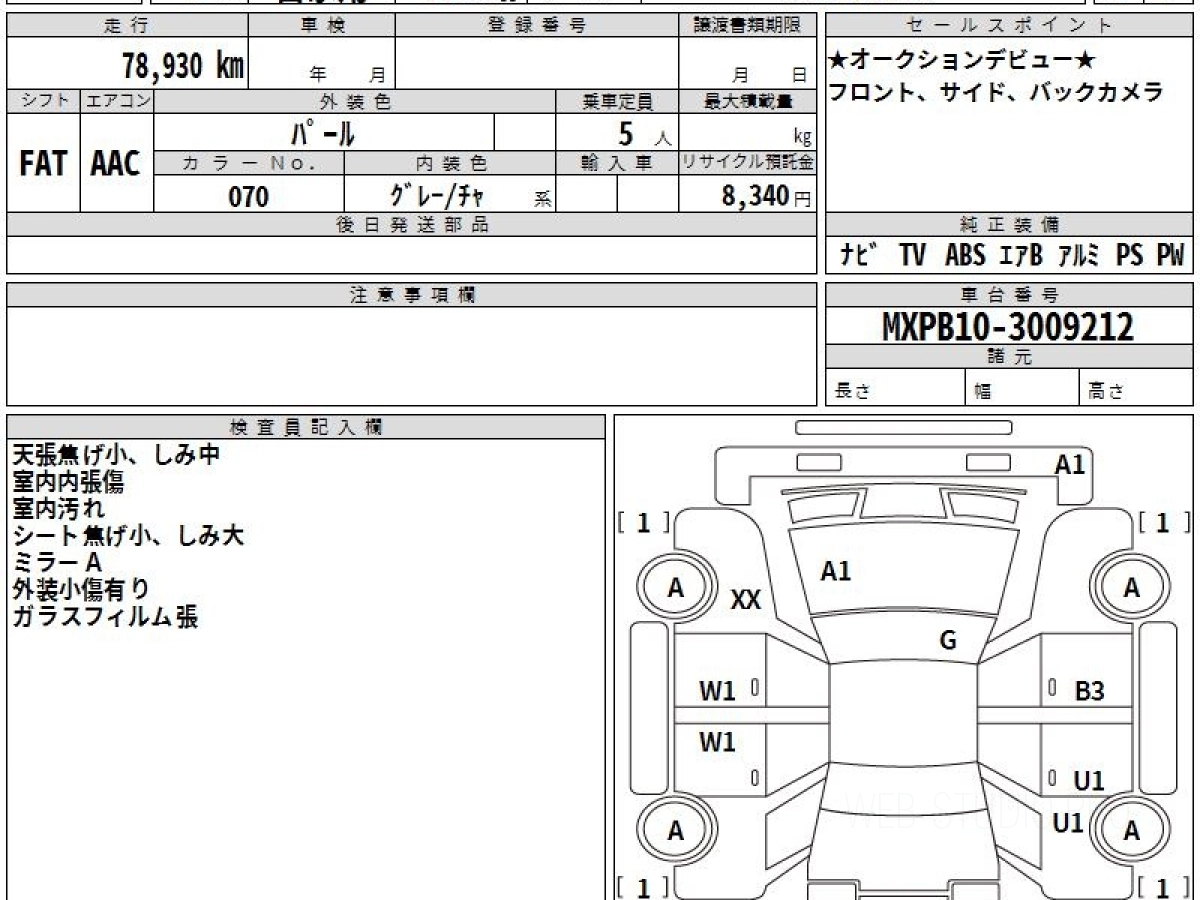
Task: Select the 8,340円 recycle deposit value
Action: click(x=766, y=196)
